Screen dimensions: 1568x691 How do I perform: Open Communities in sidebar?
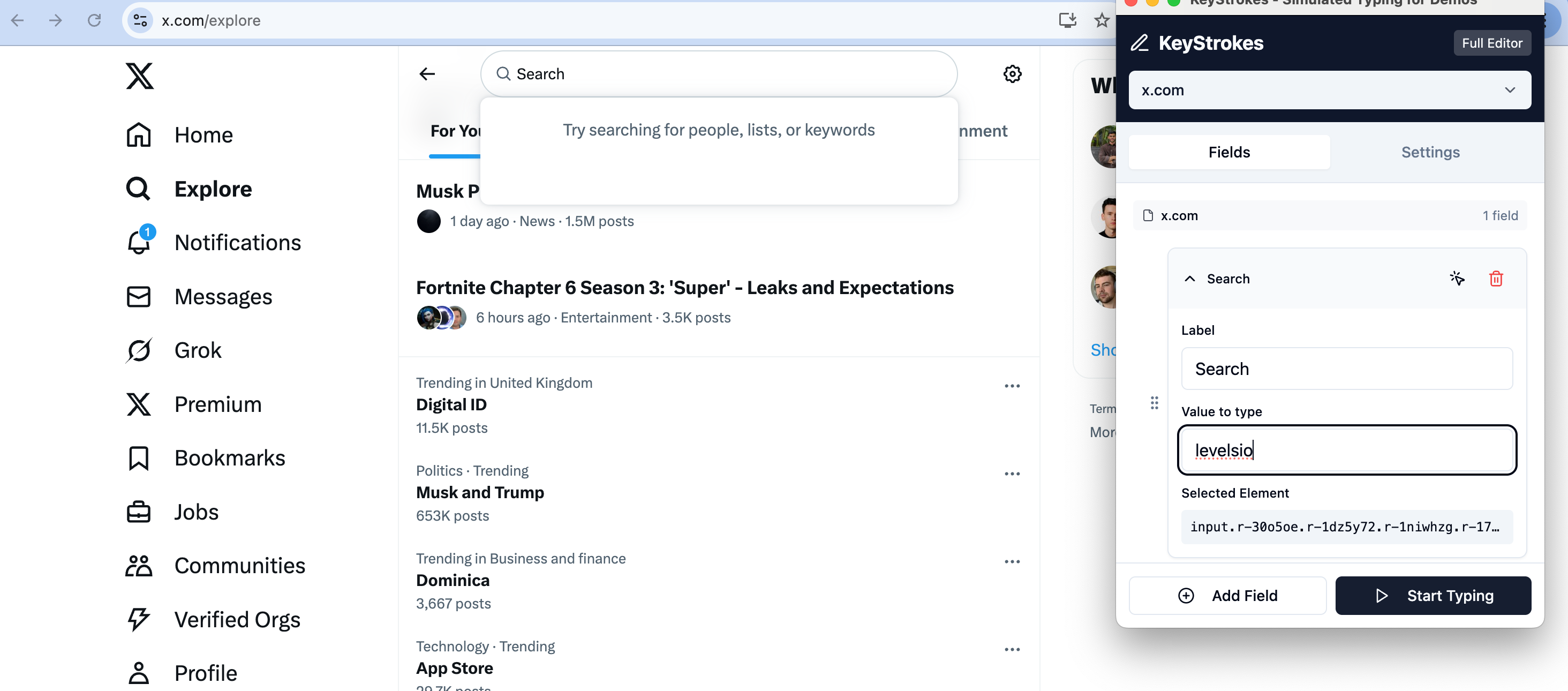click(215, 566)
